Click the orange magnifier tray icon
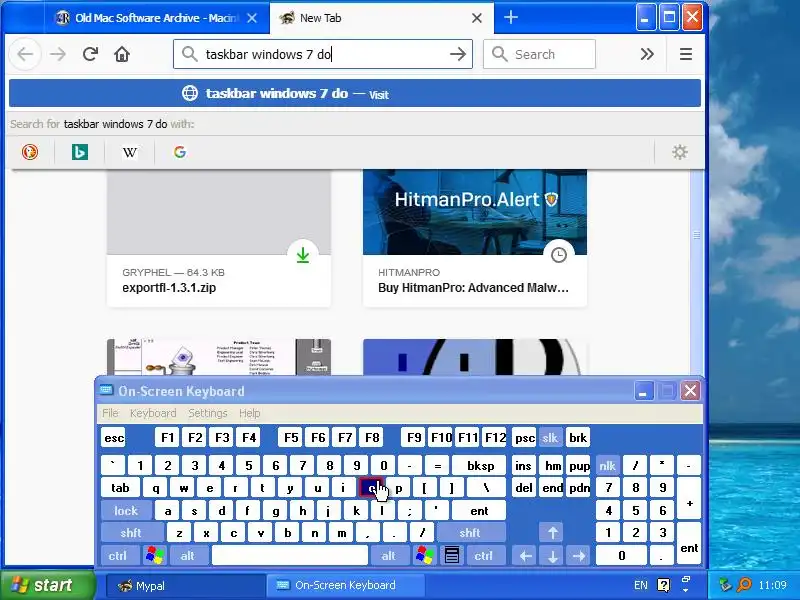 coord(744,585)
